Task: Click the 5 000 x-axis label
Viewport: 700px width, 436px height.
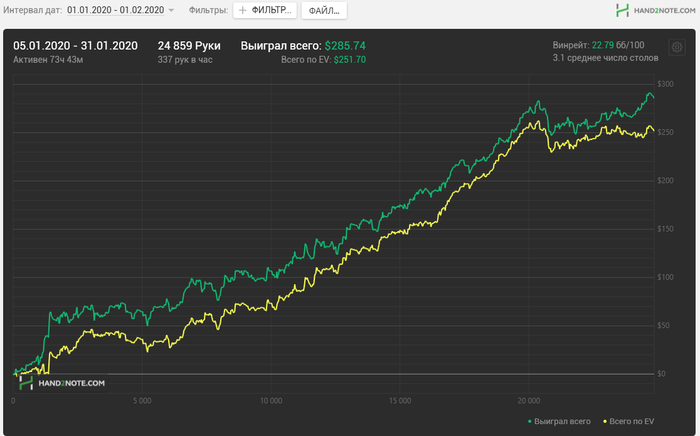Action: (142, 401)
